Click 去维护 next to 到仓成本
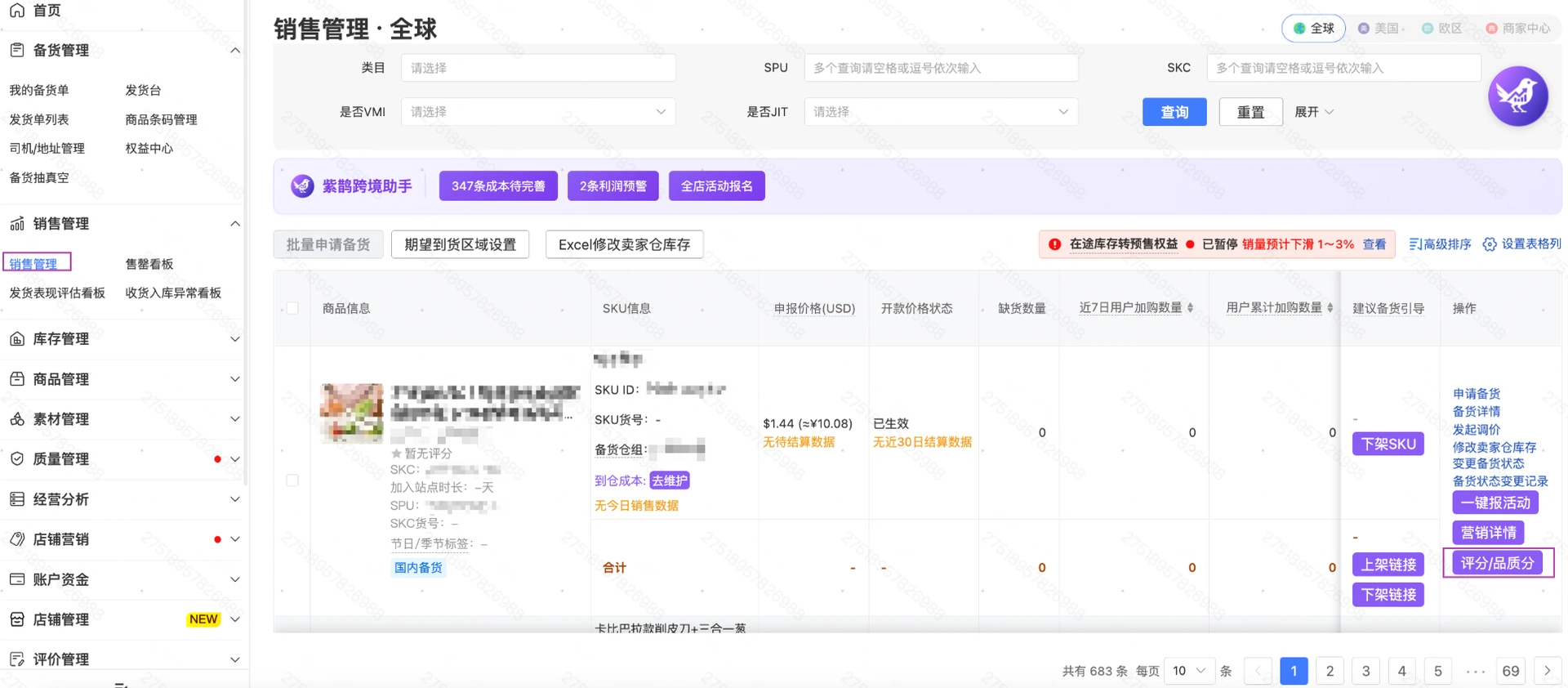The width and height of the screenshot is (1568, 688). 670,480
